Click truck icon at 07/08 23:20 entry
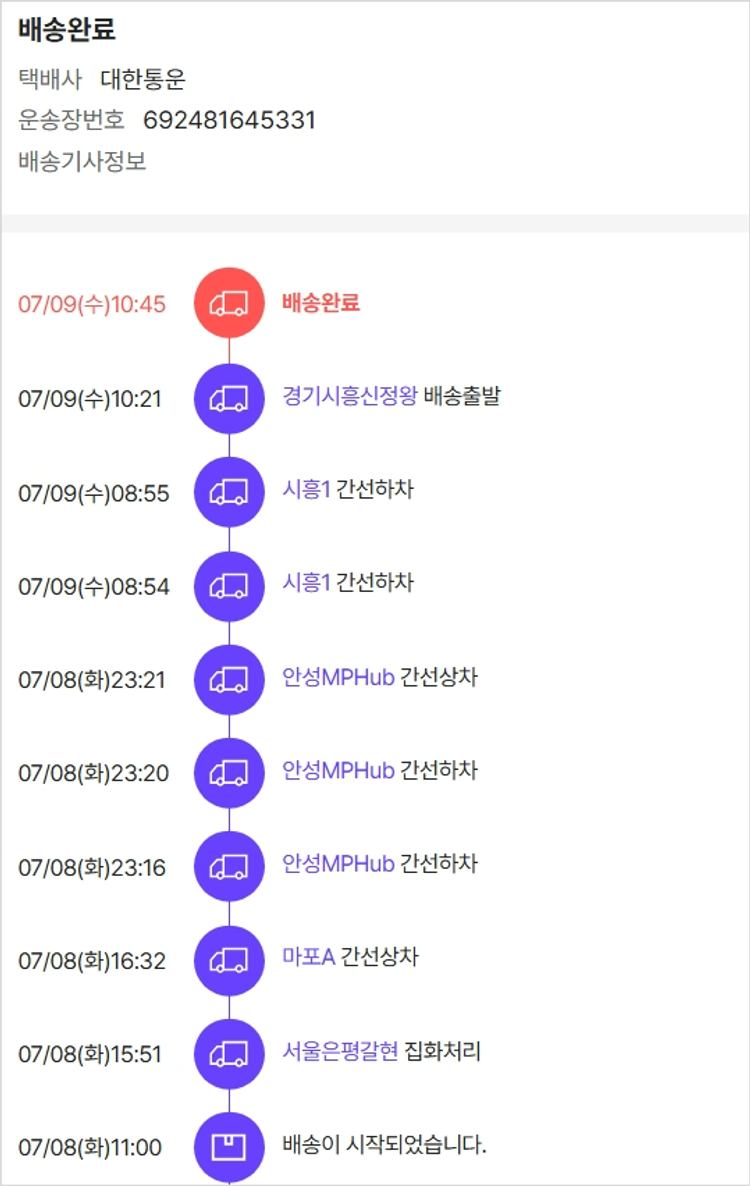The width and height of the screenshot is (750, 1186). [x=229, y=773]
